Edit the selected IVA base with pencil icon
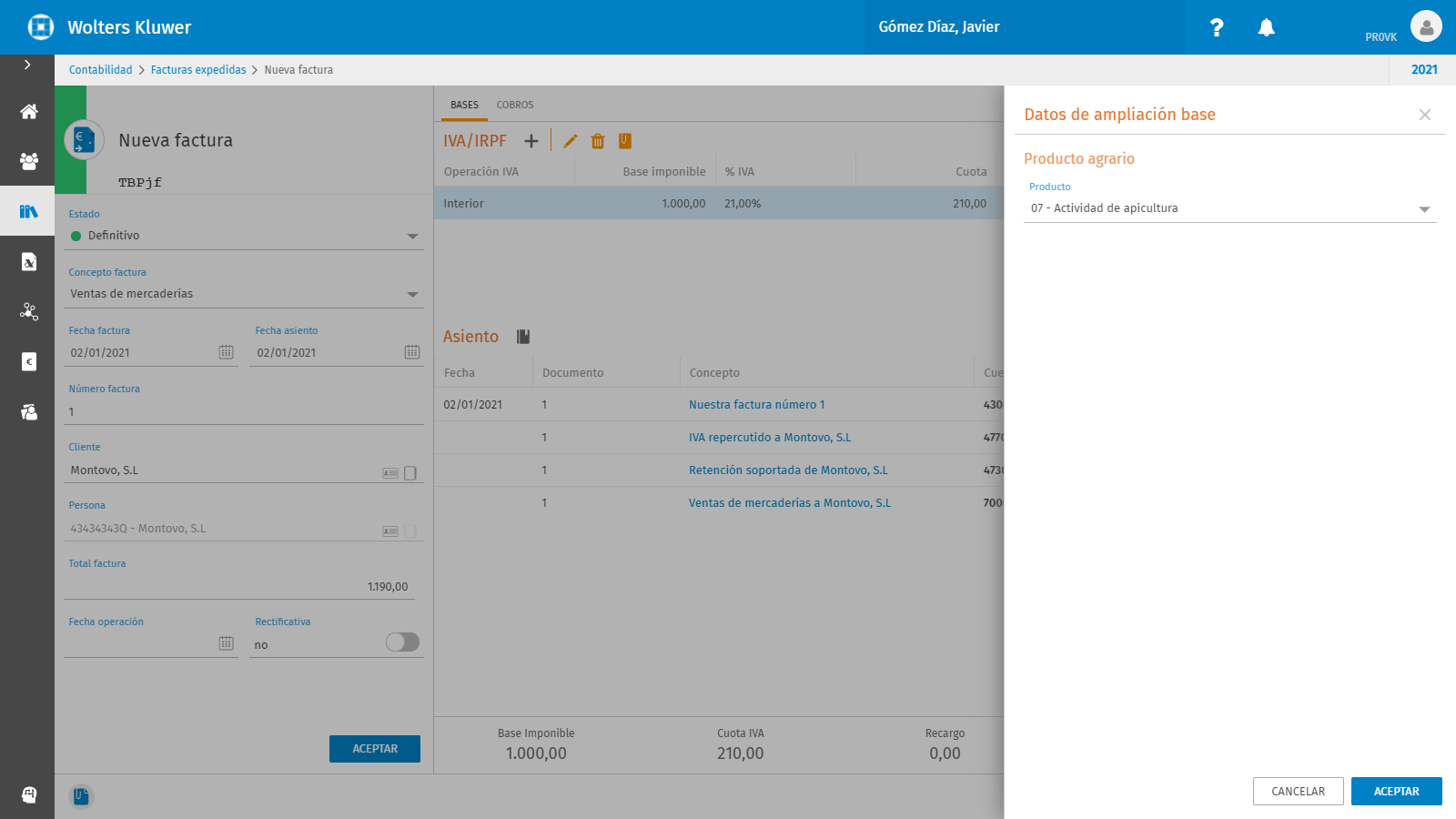Image resolution: width=1456 pixels, height=819 pixels. click(571, 141)
